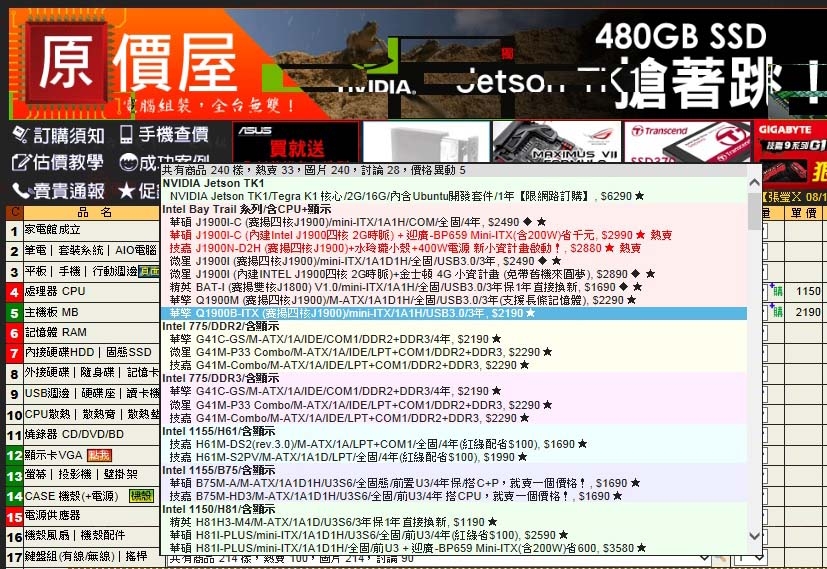Image resolution: width=827 pixels, height=569 pixels.
Task: Click the 購 cart icon beside price 1150
Action: click(x=777, y=291)
